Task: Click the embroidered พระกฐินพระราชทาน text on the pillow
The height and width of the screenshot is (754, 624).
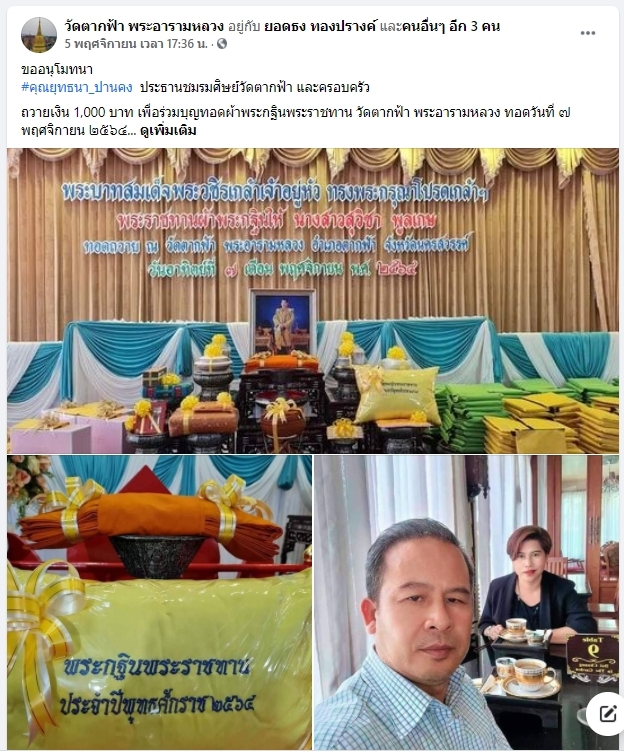Action: point(156,667)
